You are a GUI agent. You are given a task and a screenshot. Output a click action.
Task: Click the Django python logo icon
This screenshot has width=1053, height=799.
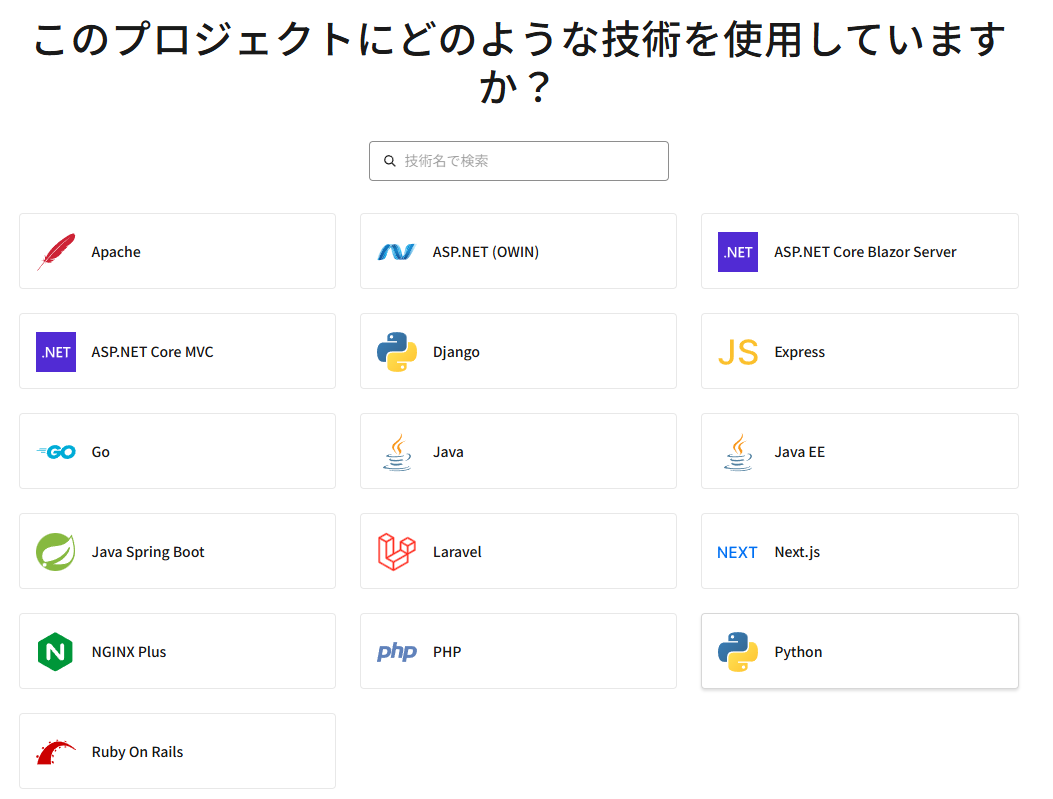[397, 352]
